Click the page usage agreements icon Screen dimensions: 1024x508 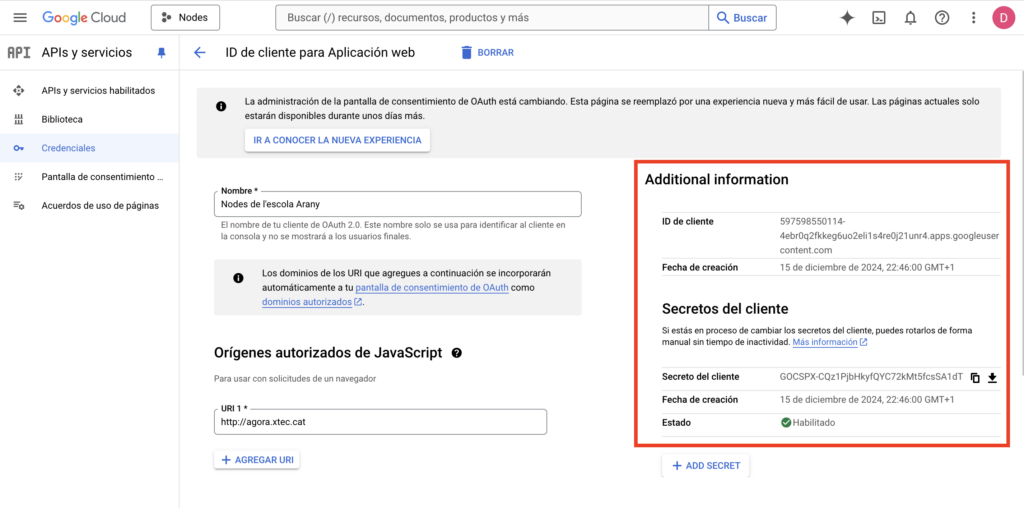pyautogui.click(x=19, y=206)
